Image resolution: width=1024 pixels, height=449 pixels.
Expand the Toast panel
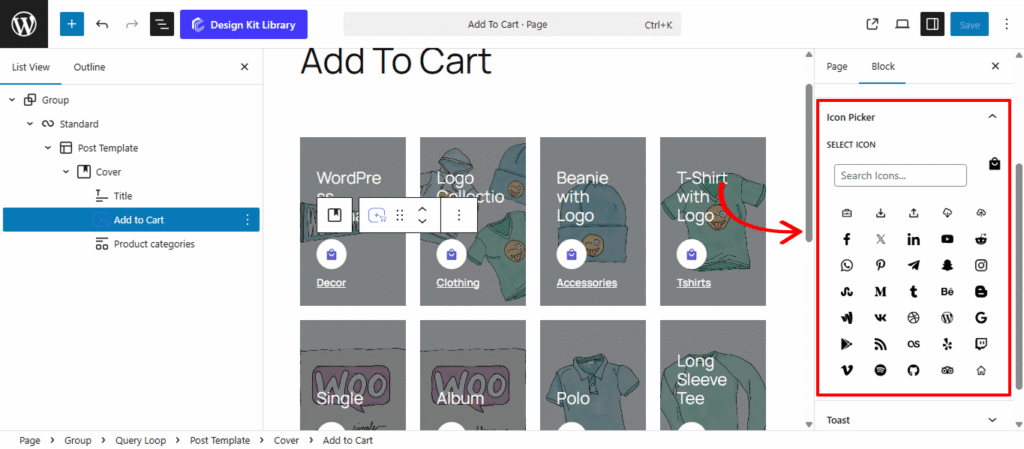(x=992, y=420)
